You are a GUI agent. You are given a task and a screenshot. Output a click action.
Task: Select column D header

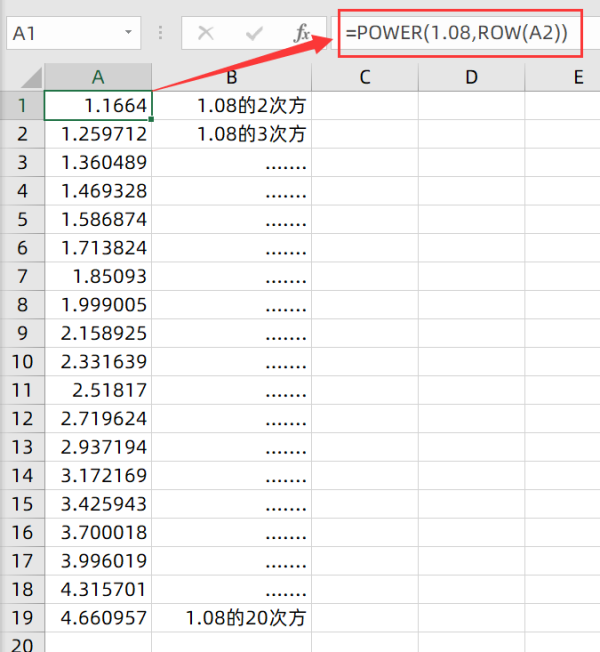coord(471,77)
